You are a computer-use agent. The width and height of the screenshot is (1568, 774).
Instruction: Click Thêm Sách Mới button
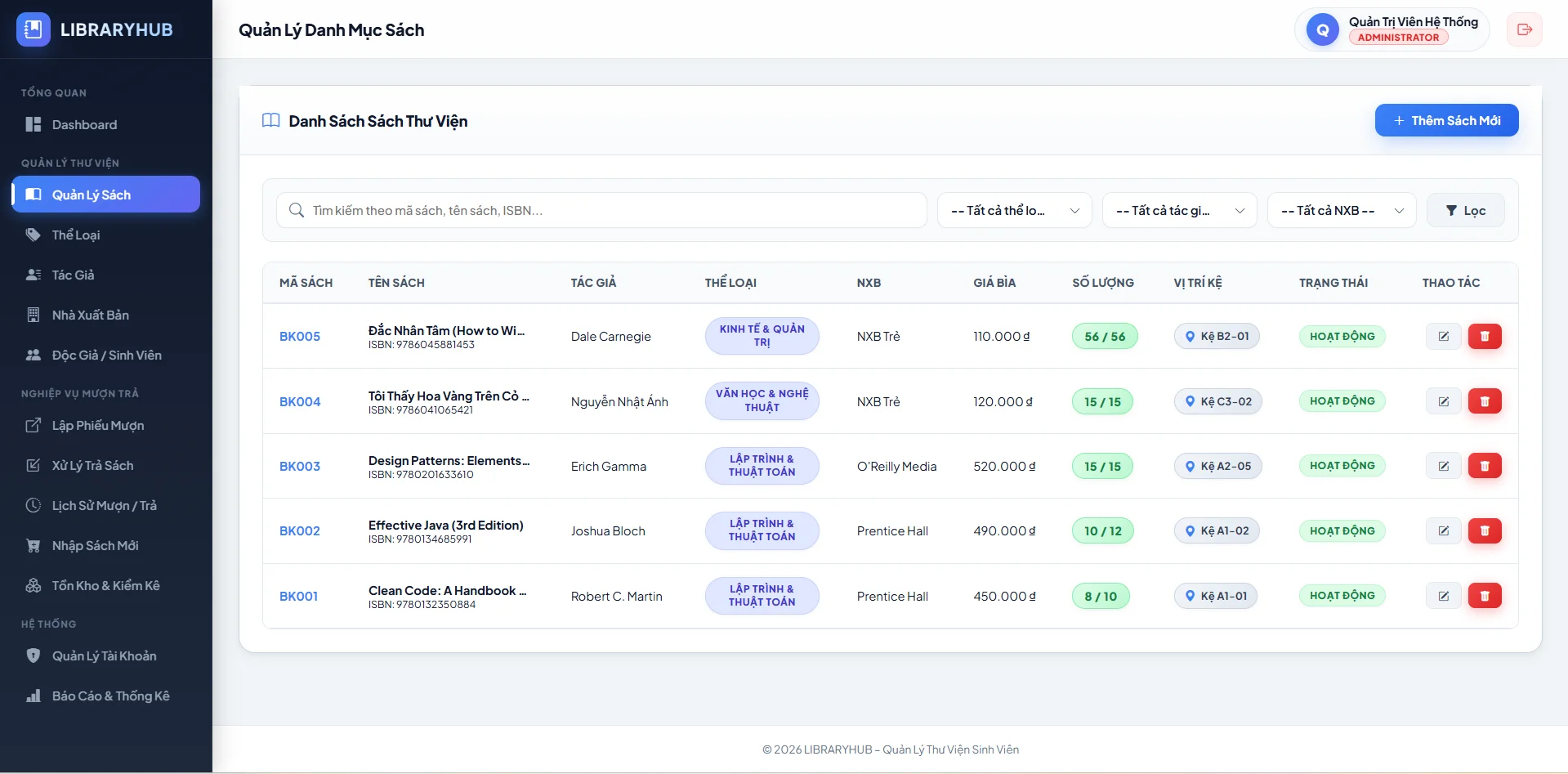(1447, 120)
